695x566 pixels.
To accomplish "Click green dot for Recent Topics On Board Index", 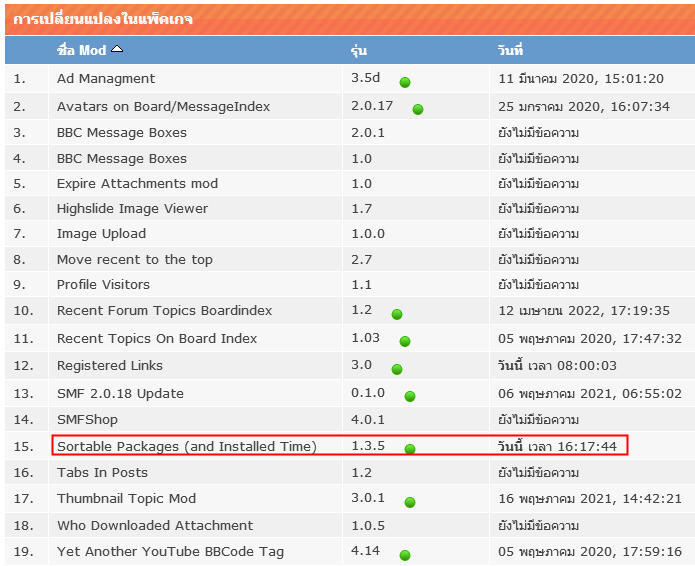I will point(405,341).
